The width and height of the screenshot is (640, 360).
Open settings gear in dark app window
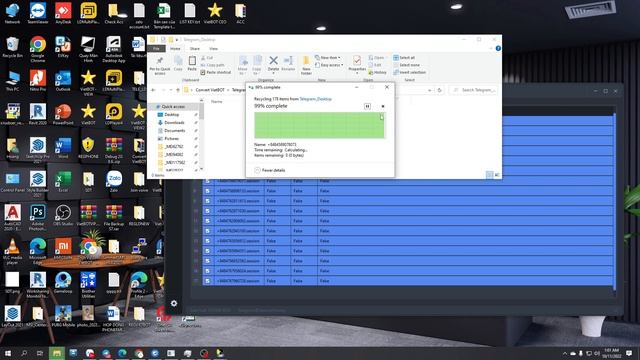[174, 303]
